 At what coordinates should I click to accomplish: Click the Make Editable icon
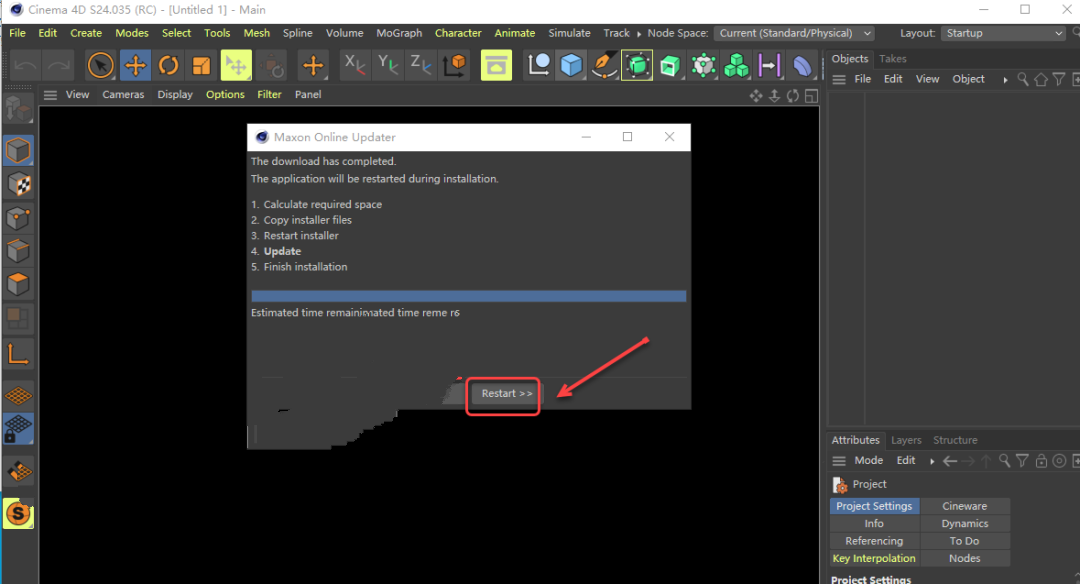[x=18, y=110]
